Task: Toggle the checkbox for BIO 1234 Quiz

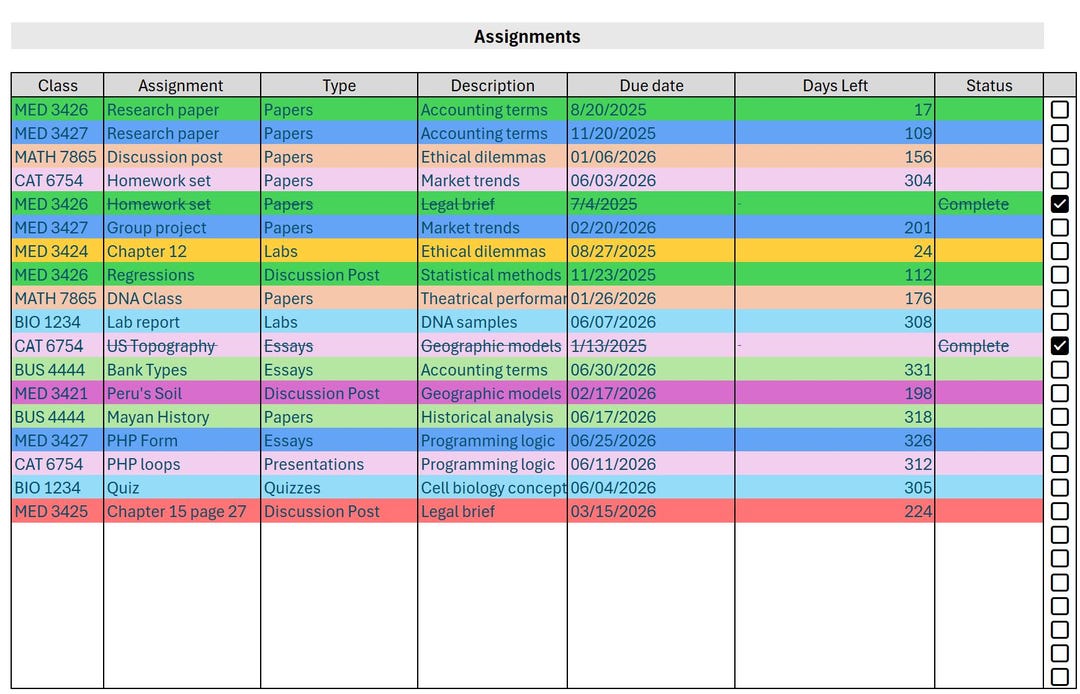Action: point(1060,488)
